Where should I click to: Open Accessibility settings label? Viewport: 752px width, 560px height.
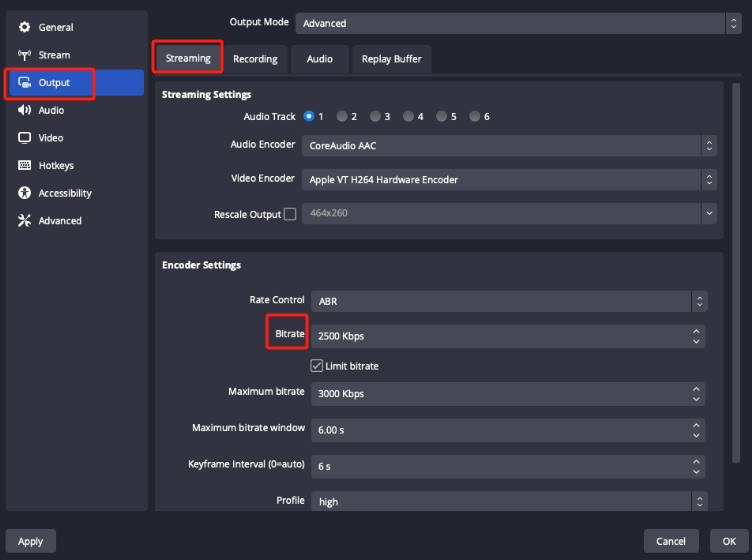coord(65,193)
